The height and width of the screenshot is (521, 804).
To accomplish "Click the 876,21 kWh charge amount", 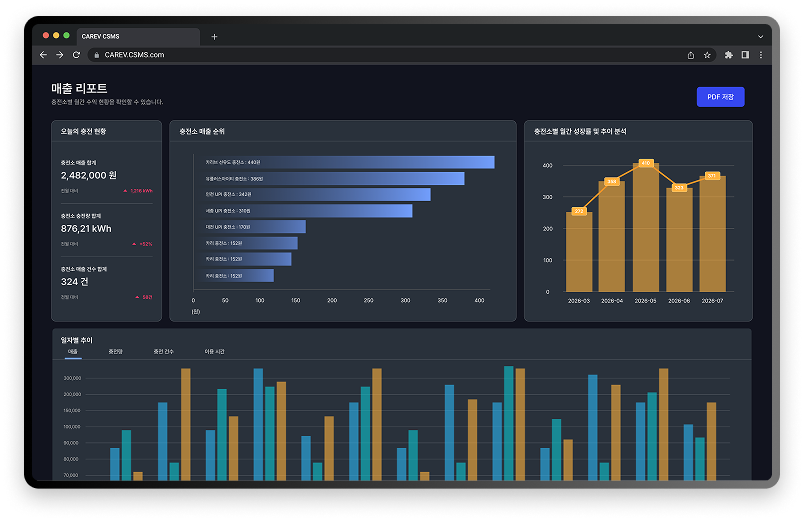I will (86, 229).
